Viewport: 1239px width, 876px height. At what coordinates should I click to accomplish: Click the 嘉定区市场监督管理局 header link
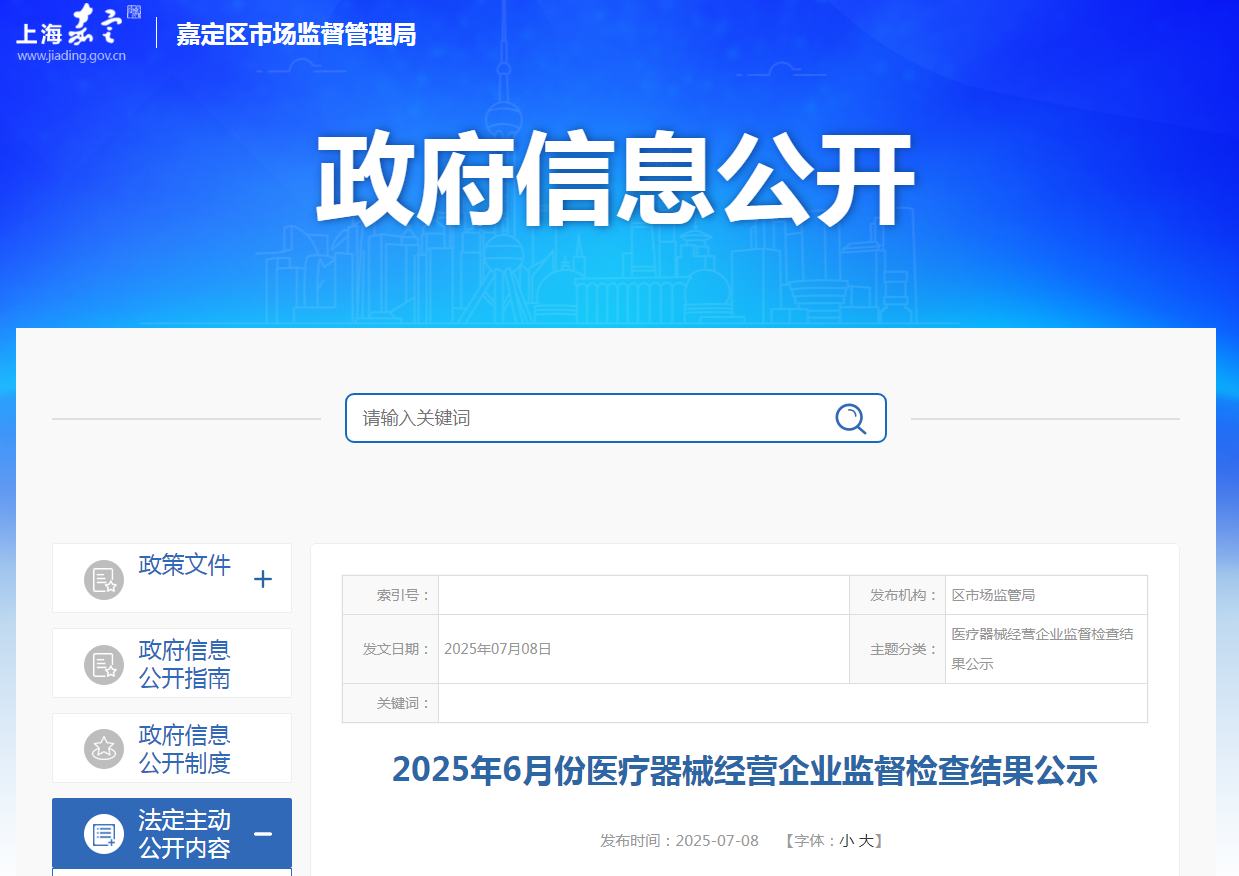click(296, 34)
